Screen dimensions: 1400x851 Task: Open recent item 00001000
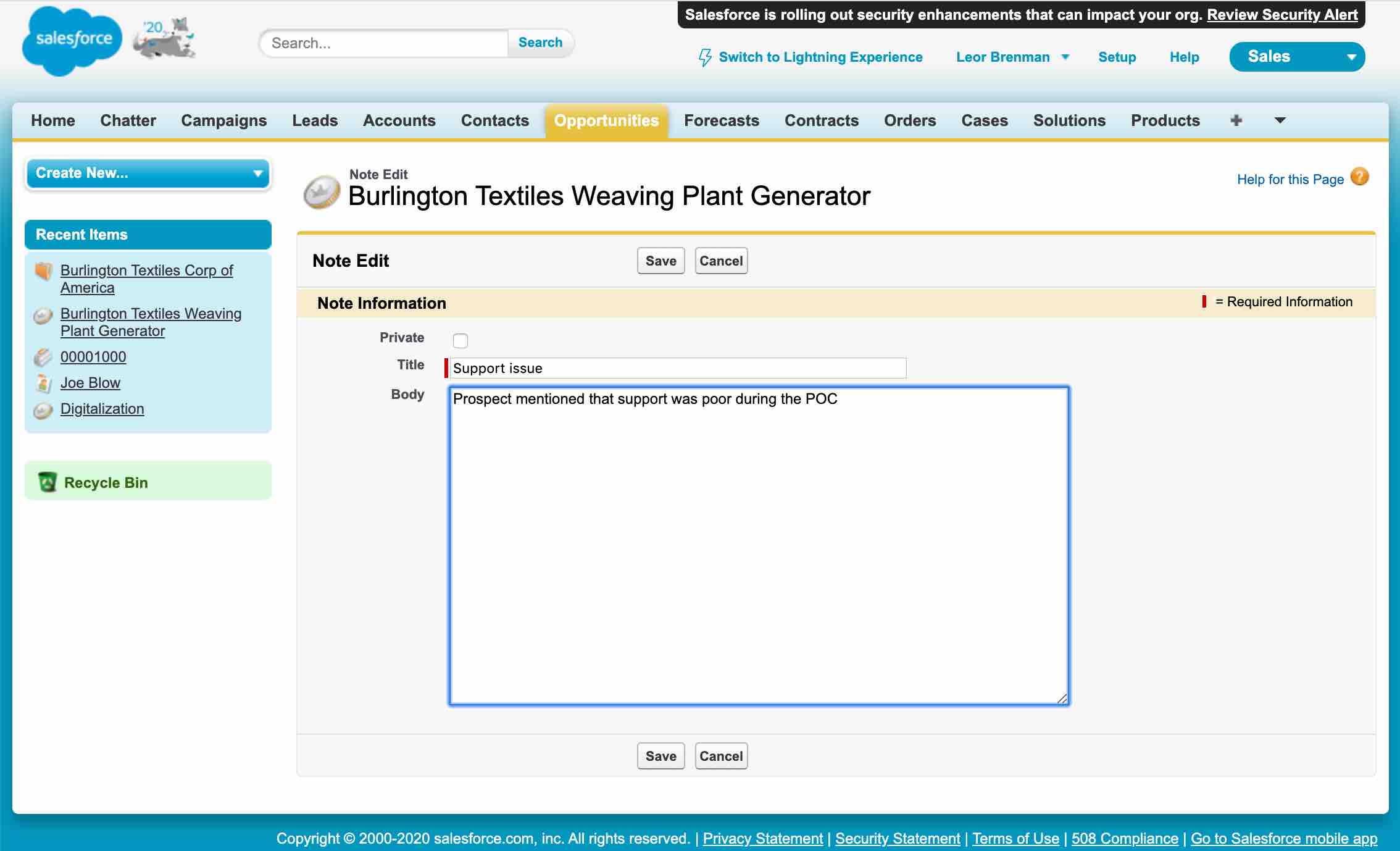93,357
